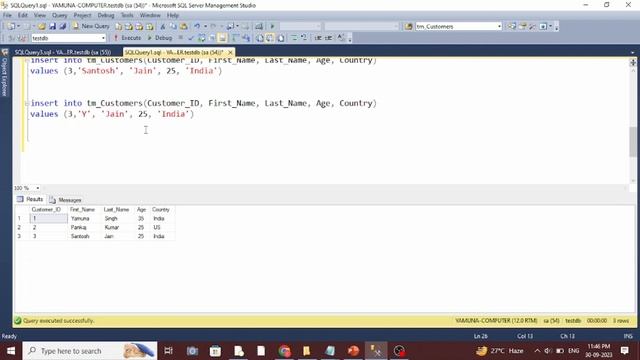Click the Find in Files icon
This screenshot has width=640, height=360.
(x=409, y=26)
